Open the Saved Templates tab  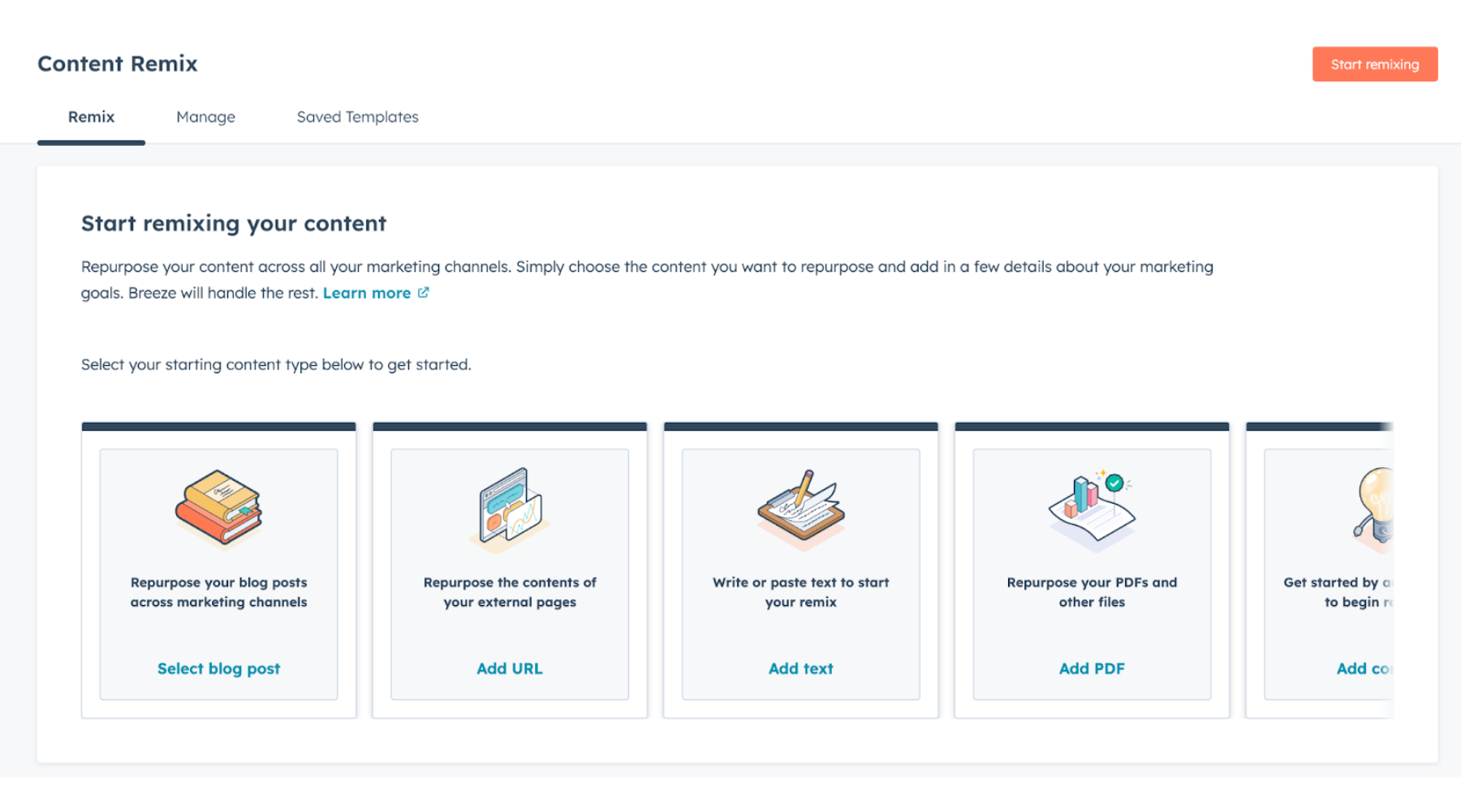(x=357, y=117)
